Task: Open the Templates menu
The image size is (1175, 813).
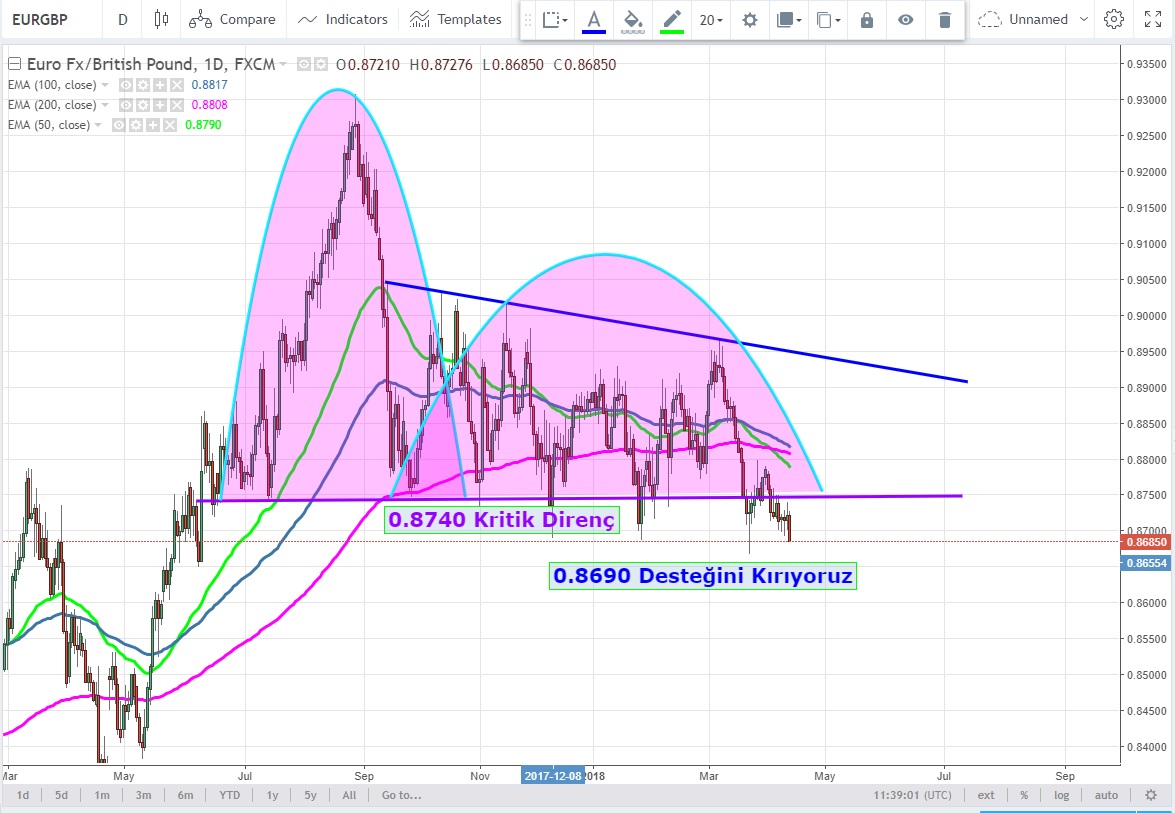Action: 455,19
